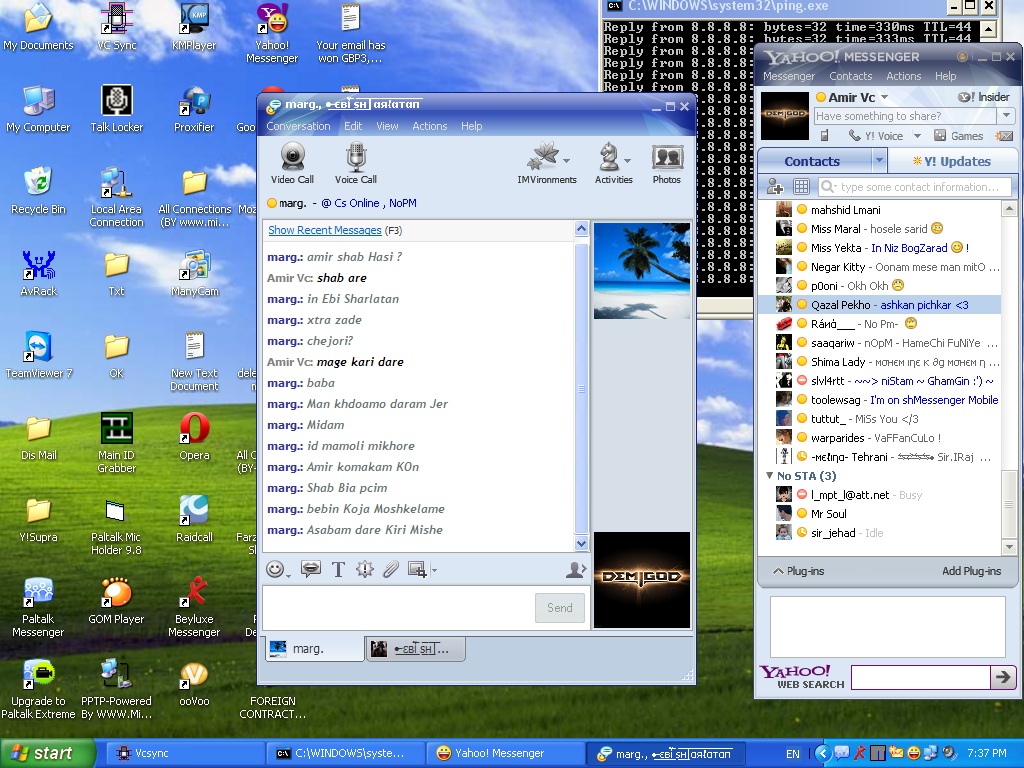
Task: Click ping console scrollbar up arrow
Action: pyautogui.click(x=989, y=29)
